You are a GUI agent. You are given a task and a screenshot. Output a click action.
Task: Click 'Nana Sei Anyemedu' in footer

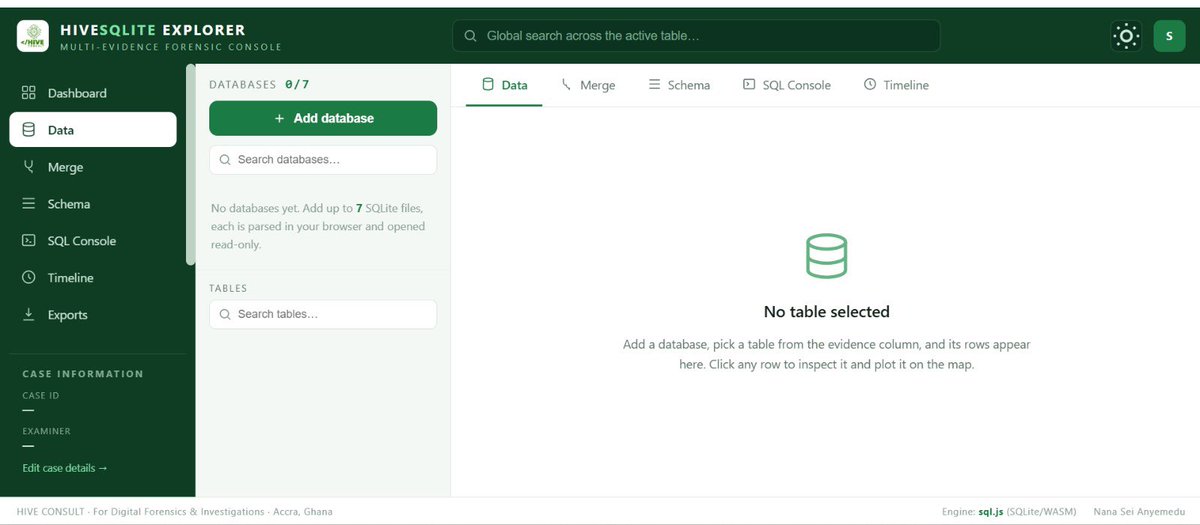tap(1138, 512)
